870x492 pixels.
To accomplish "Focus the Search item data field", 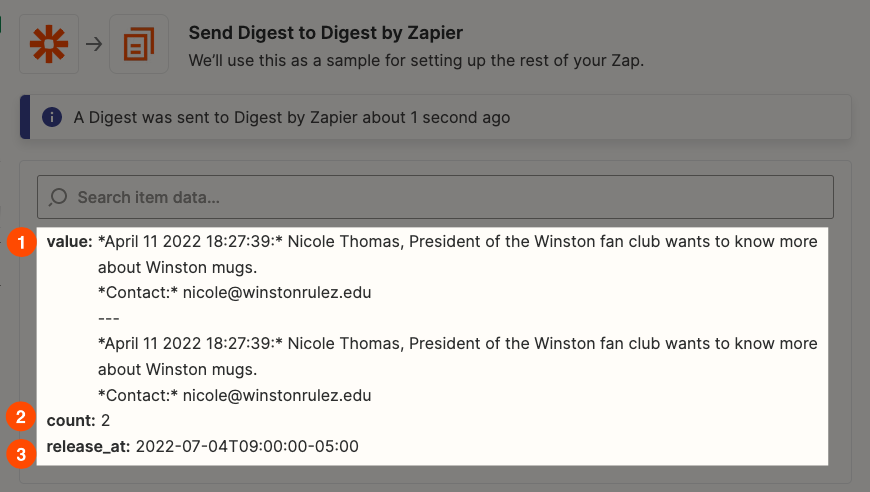I will [440, 197].
